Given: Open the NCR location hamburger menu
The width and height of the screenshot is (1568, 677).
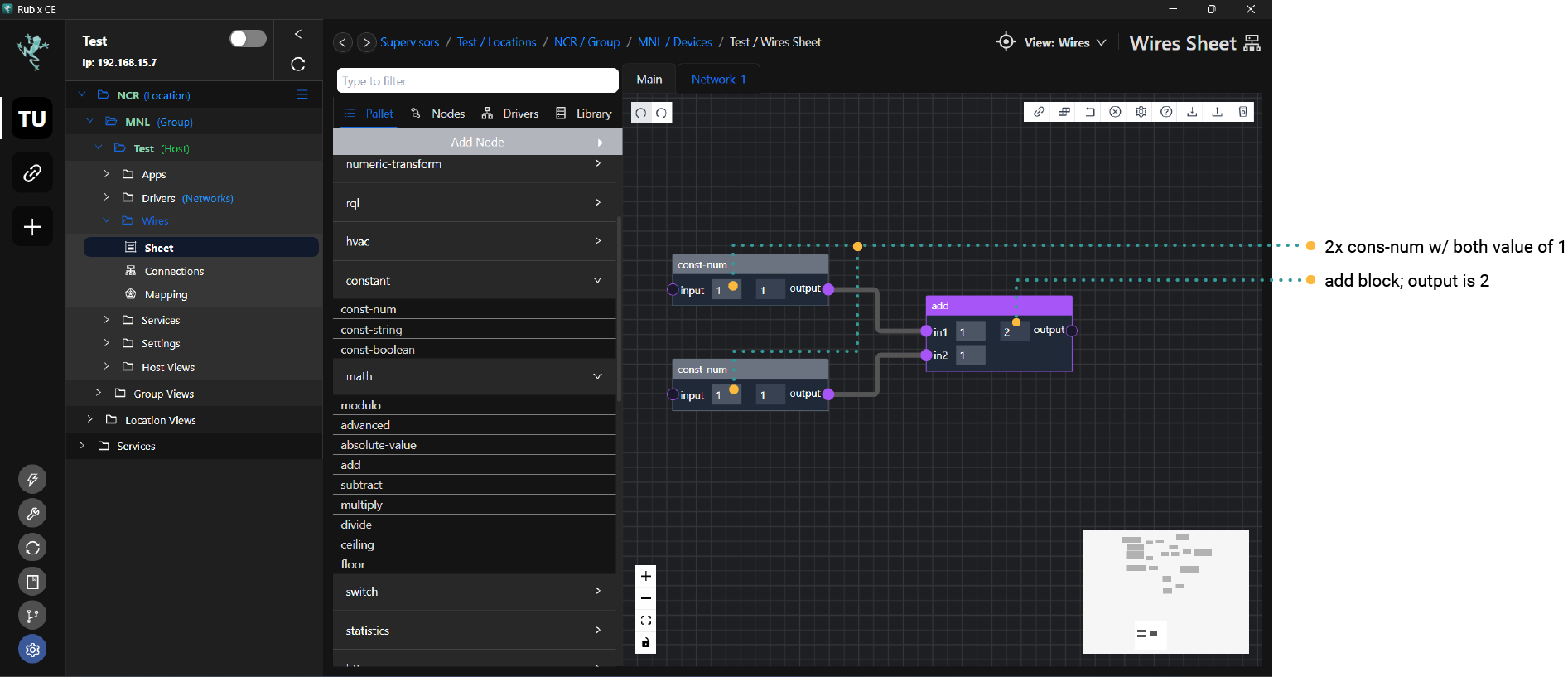Looking at the screenshot, I should (302, 95).
